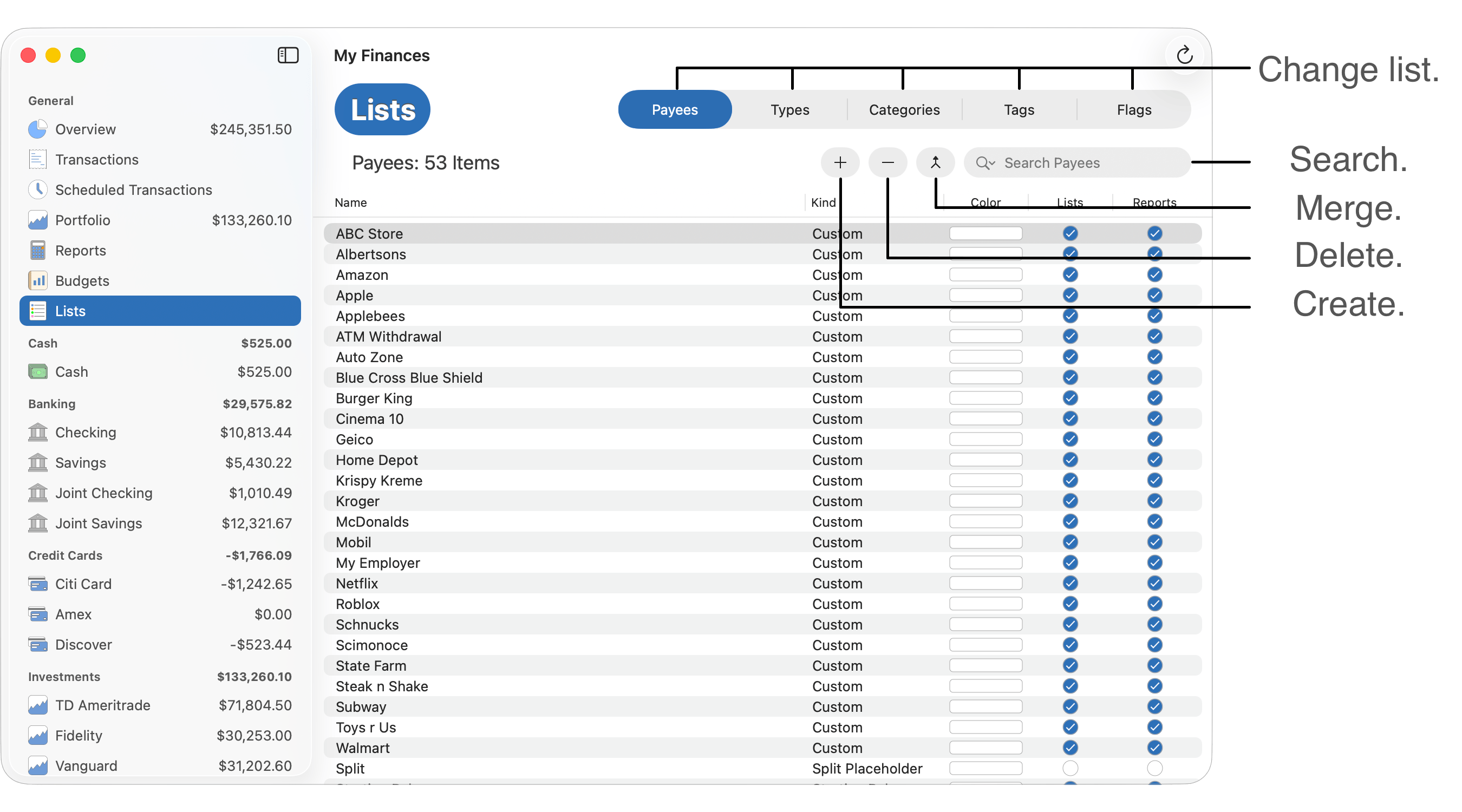Click the plus button to create payee
This screenshot has width=1462, height=812.
840,163
